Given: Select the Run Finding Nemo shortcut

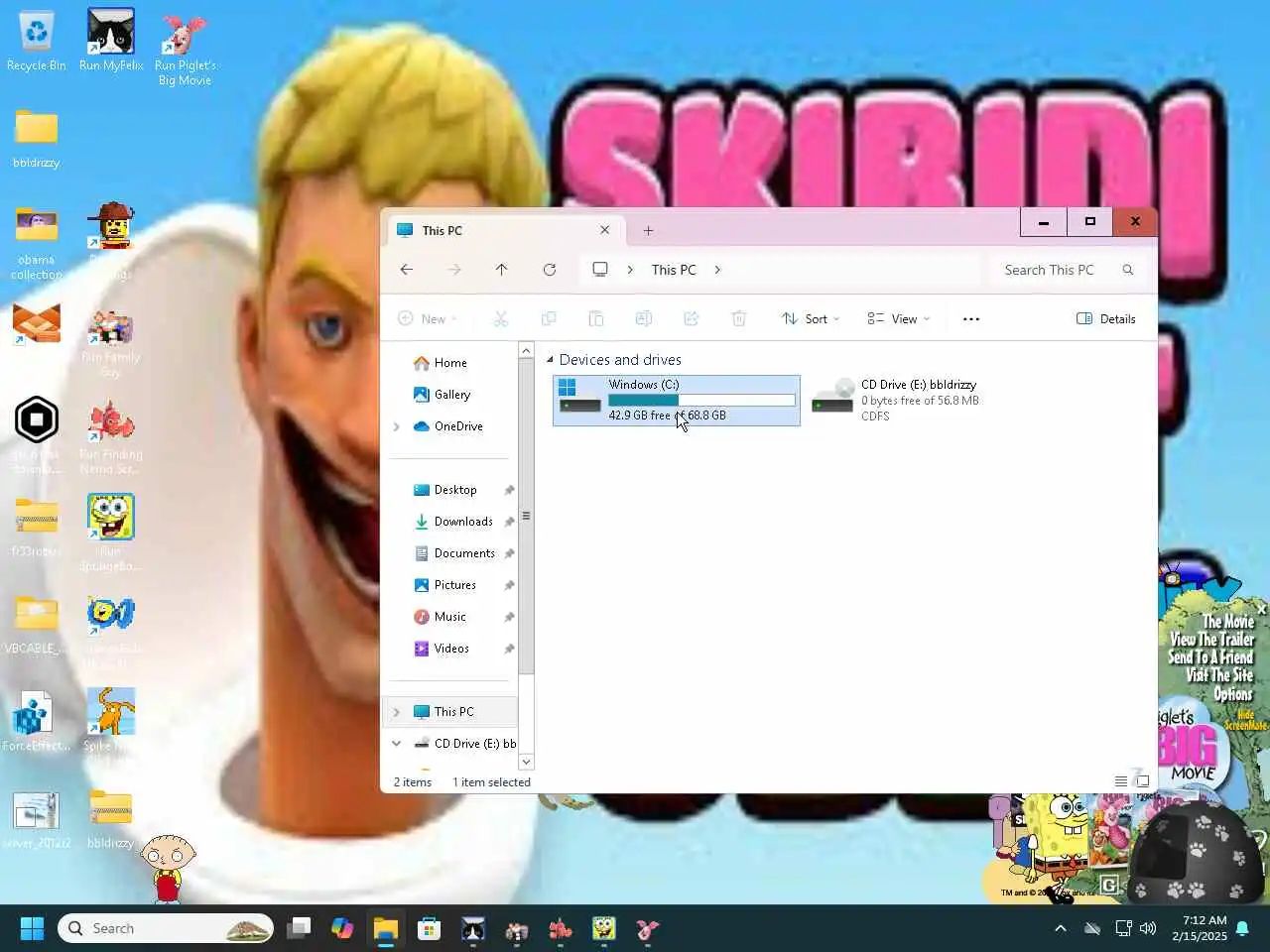Looking at the screenshot, I should (x=110, y=436).
